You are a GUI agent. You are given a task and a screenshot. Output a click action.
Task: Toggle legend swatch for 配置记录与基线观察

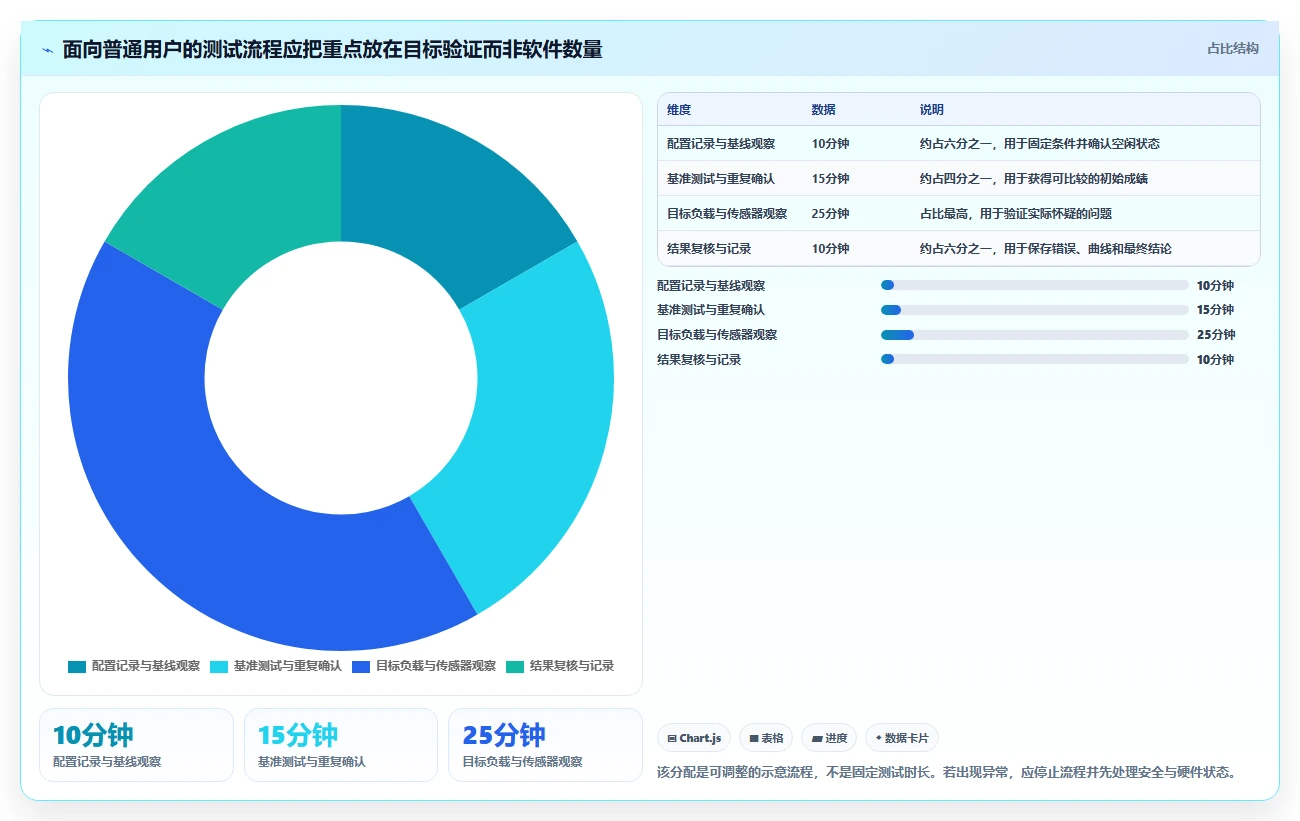click(77, 666)
